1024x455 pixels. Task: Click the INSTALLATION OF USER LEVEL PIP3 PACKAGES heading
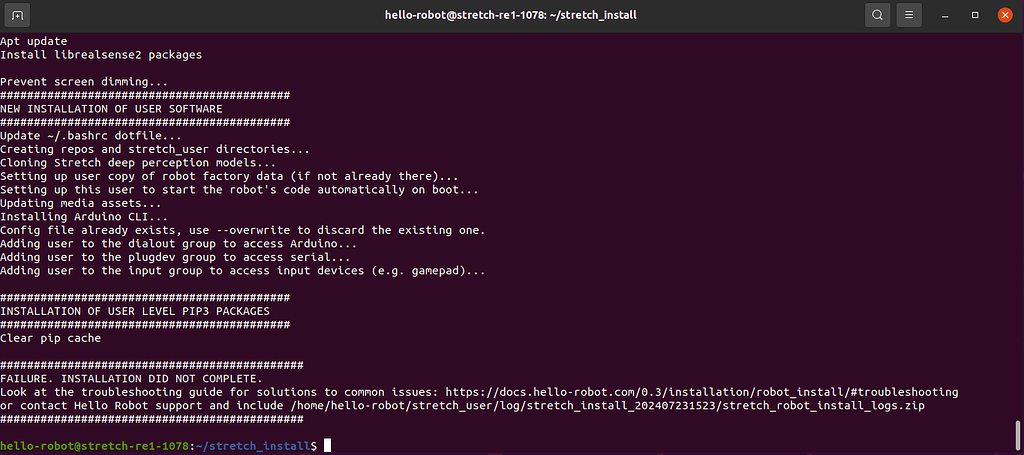coord(135,311)
